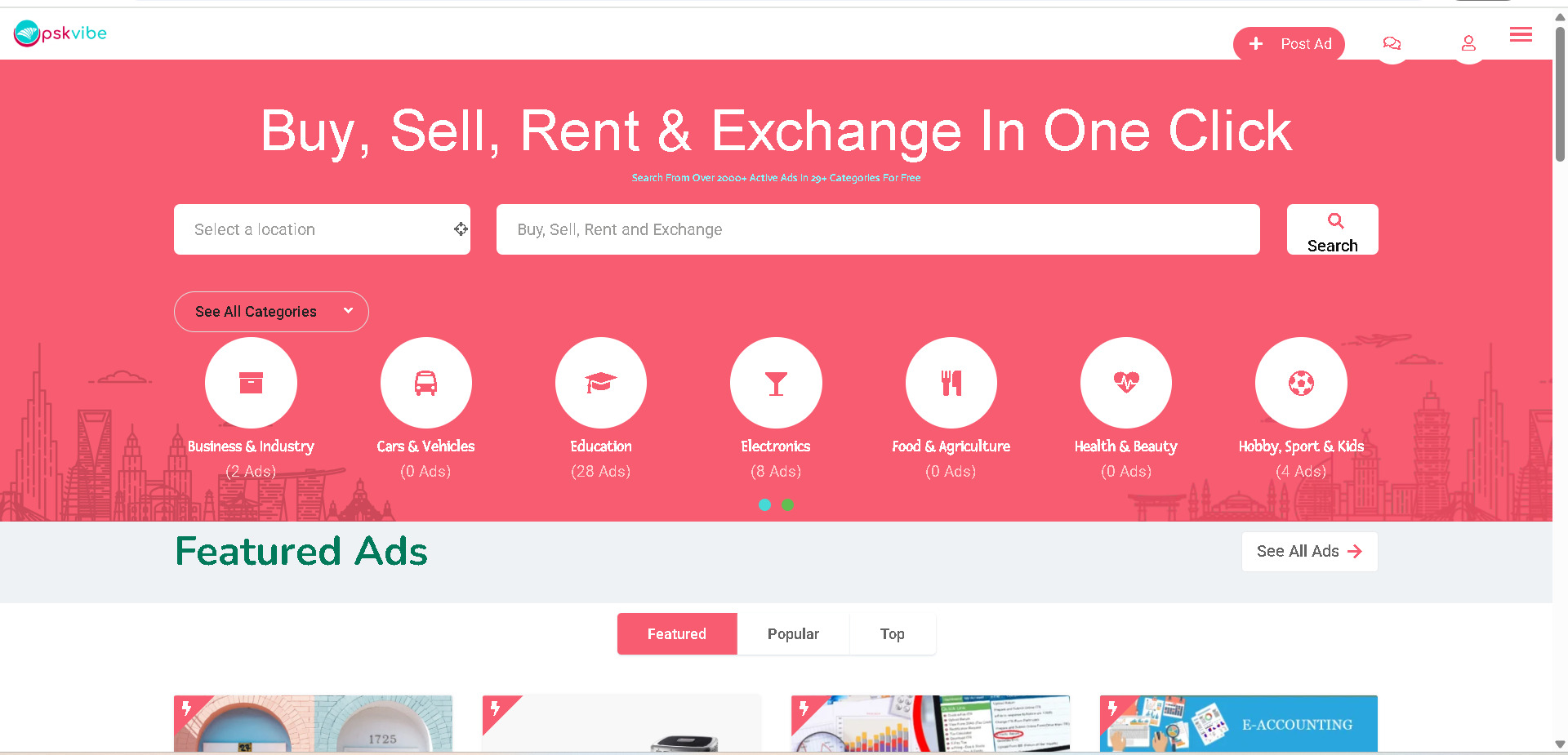Click the "(8 Ads)" count text
Viewport: 1568px width, 755px height.
pyautogui.click(x=776, y=472)
